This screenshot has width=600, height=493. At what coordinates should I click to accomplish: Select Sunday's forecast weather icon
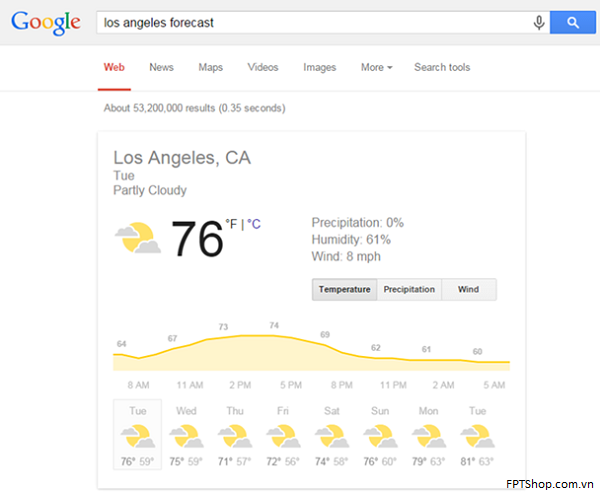coord(380,436)
